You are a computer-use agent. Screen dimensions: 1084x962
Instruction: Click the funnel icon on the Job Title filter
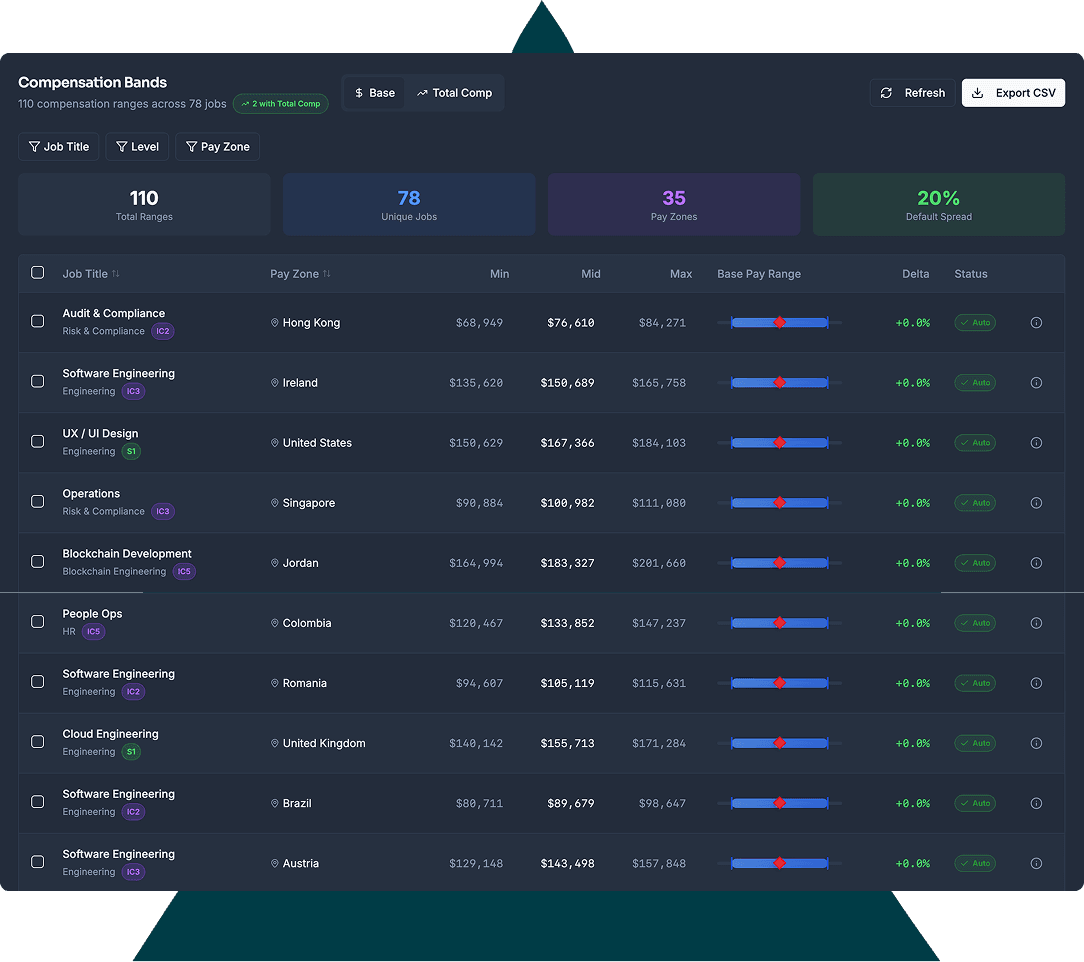click(37, 146)
